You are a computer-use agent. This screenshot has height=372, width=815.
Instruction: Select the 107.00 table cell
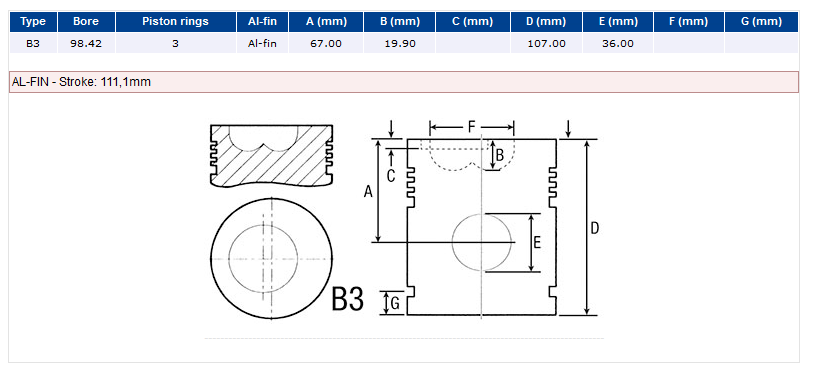pos(546,44)
